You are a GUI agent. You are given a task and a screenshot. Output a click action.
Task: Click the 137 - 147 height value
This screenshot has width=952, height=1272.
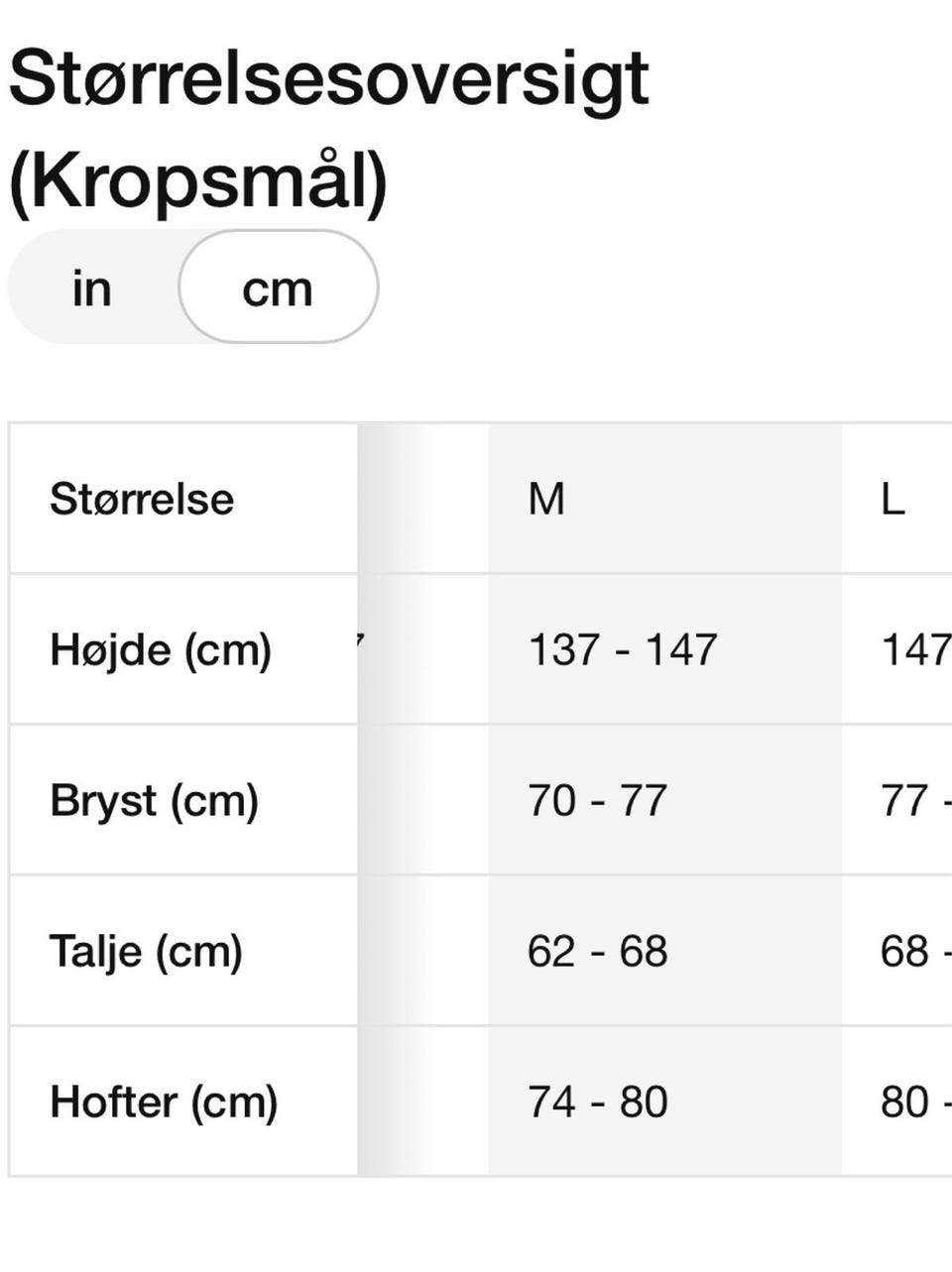[x=623, y=650]
